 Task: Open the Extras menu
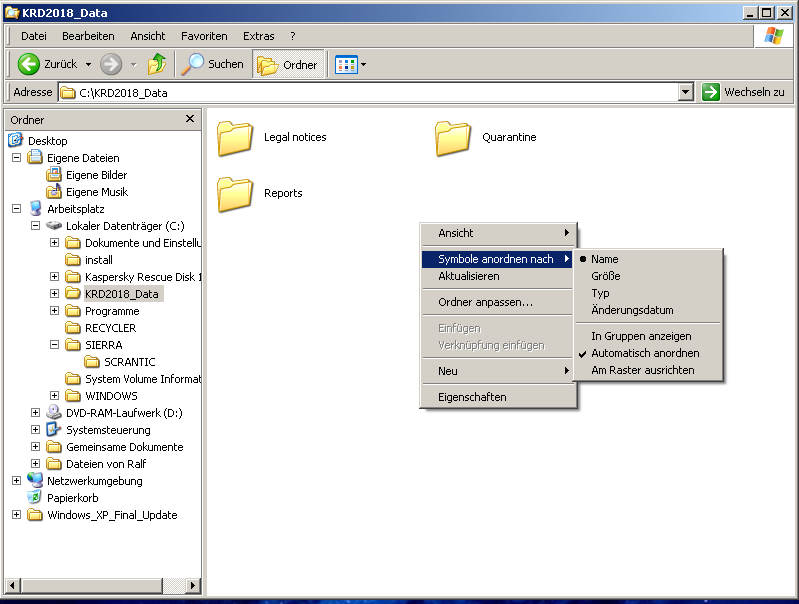[258, 36]
